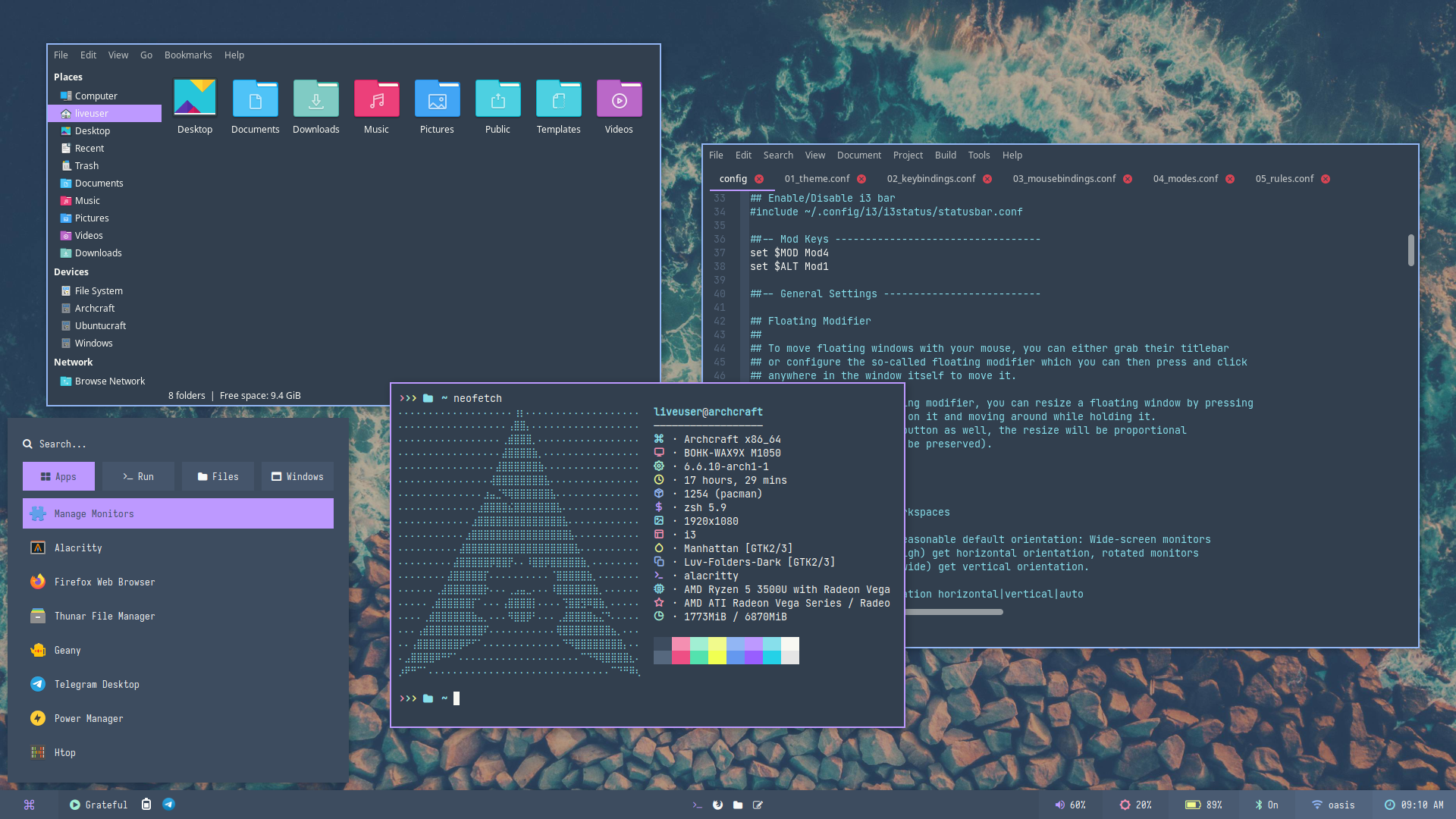Click the terminal icon in bottom bar center
The width and height of the screenshot is (1456, 819).
[697, 805]
